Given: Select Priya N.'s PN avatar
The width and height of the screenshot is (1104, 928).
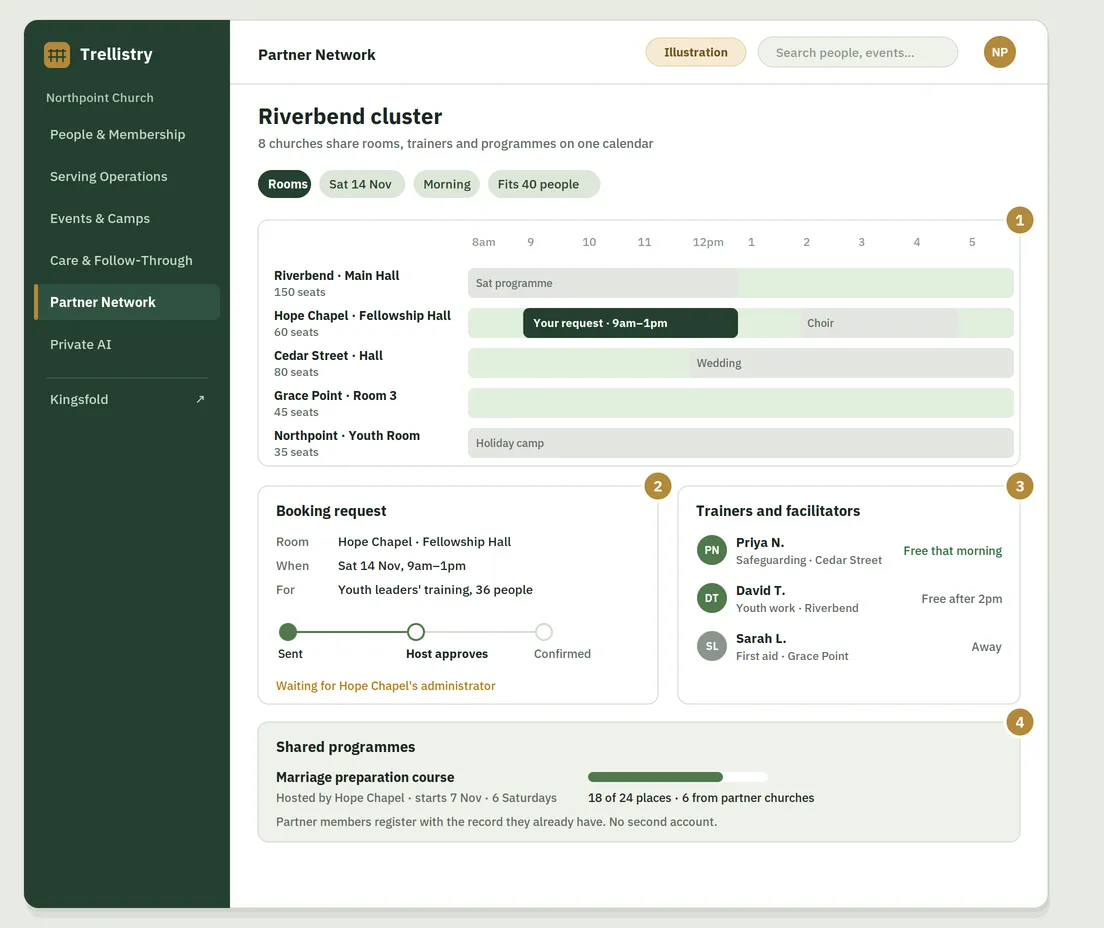Looking at the screenshot, I should click(712, 550).
